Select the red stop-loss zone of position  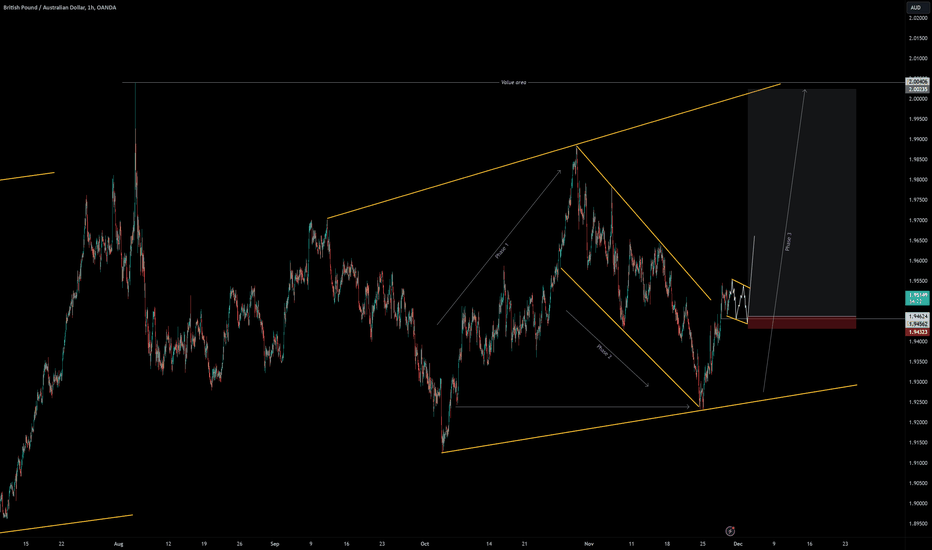pyautogui.click(x=802, y=323)
